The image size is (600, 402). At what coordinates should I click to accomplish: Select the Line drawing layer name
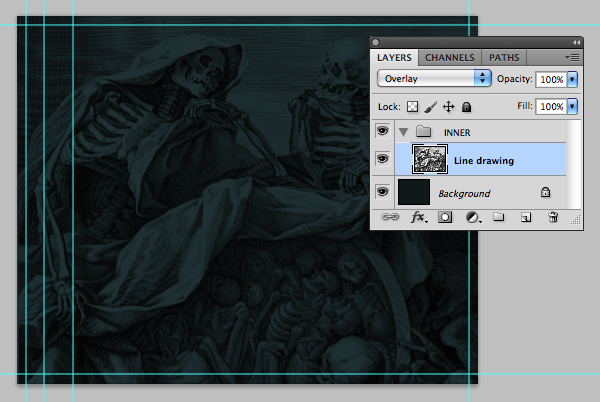484,161
